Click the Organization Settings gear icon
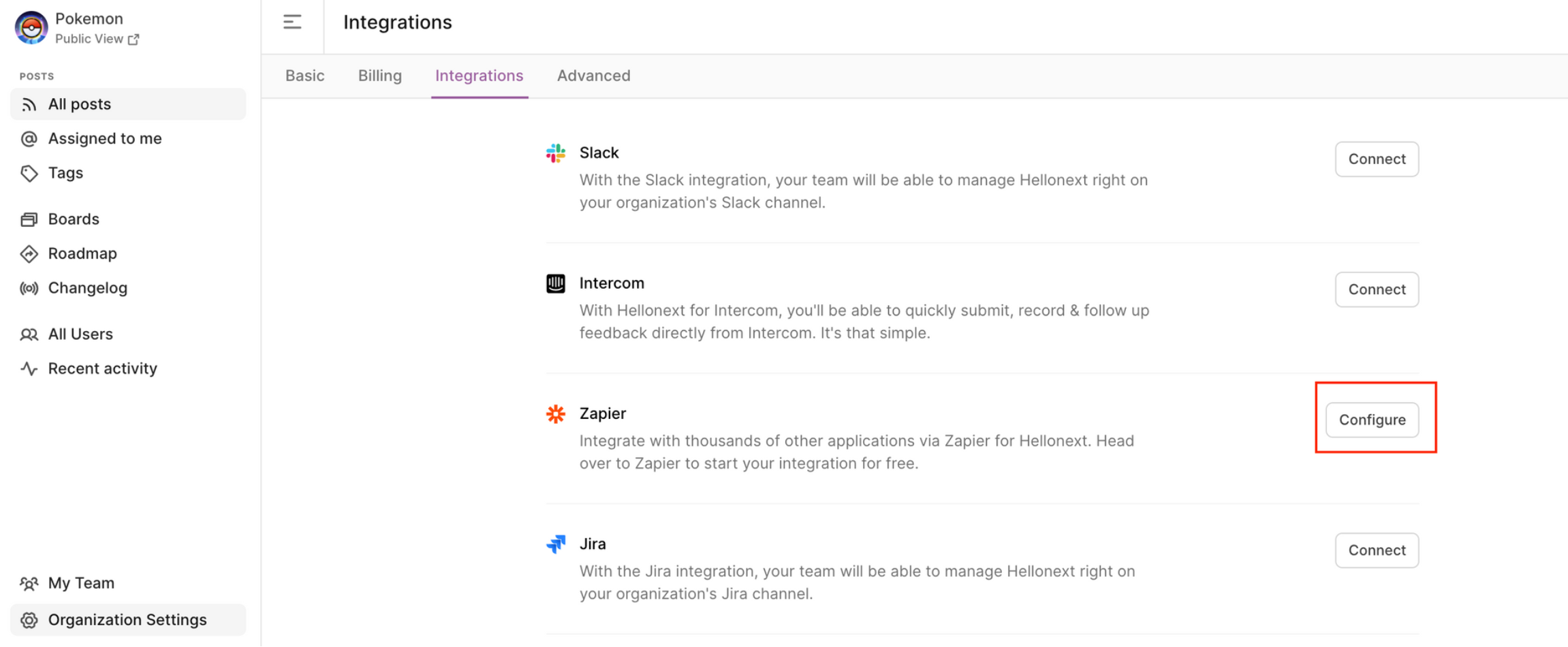The width and height of the screenshot is (1568, 647). pos(29,620)
